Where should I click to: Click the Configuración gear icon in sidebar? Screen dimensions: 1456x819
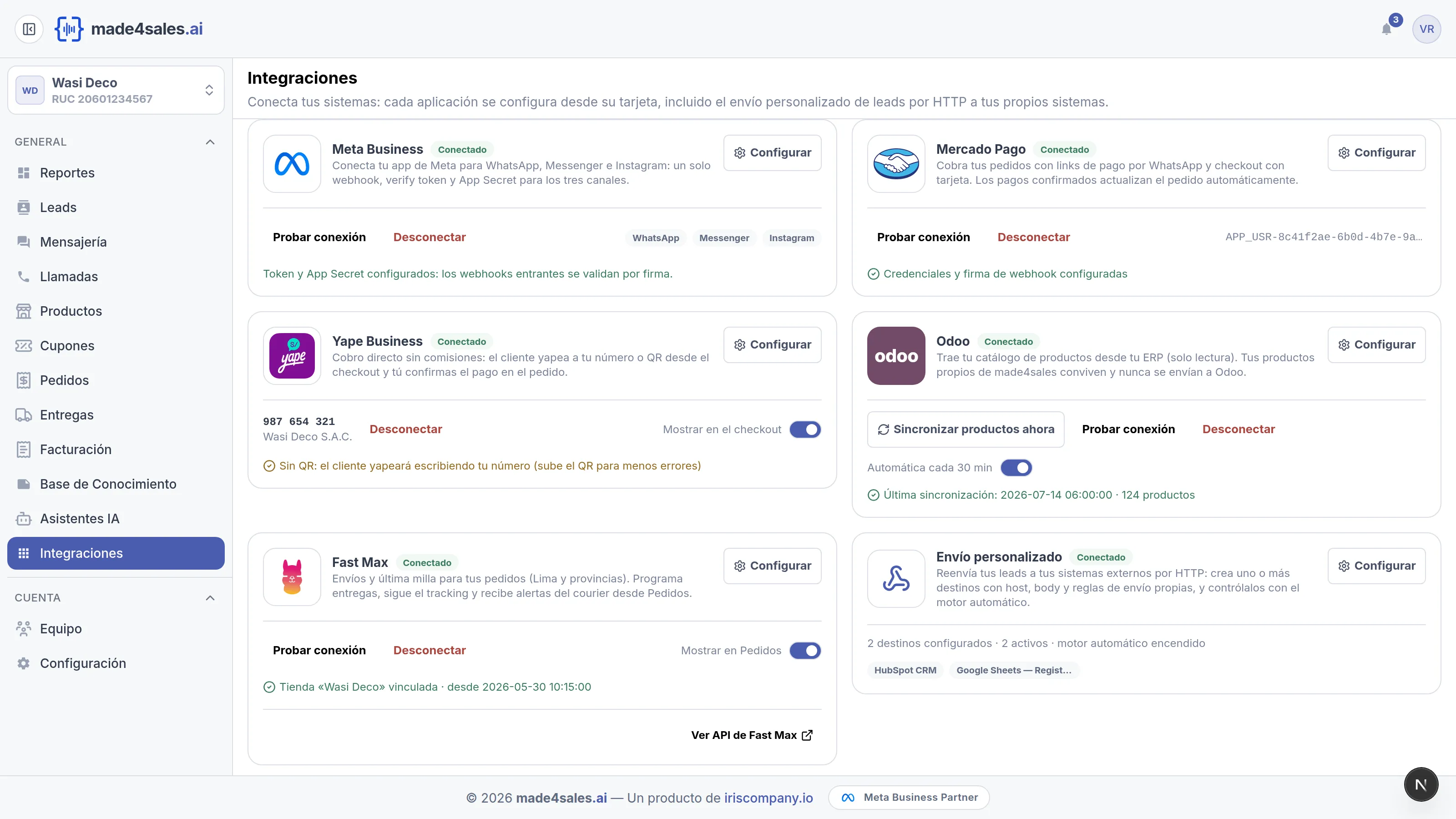pyautogui.click(x=23, y=663)
